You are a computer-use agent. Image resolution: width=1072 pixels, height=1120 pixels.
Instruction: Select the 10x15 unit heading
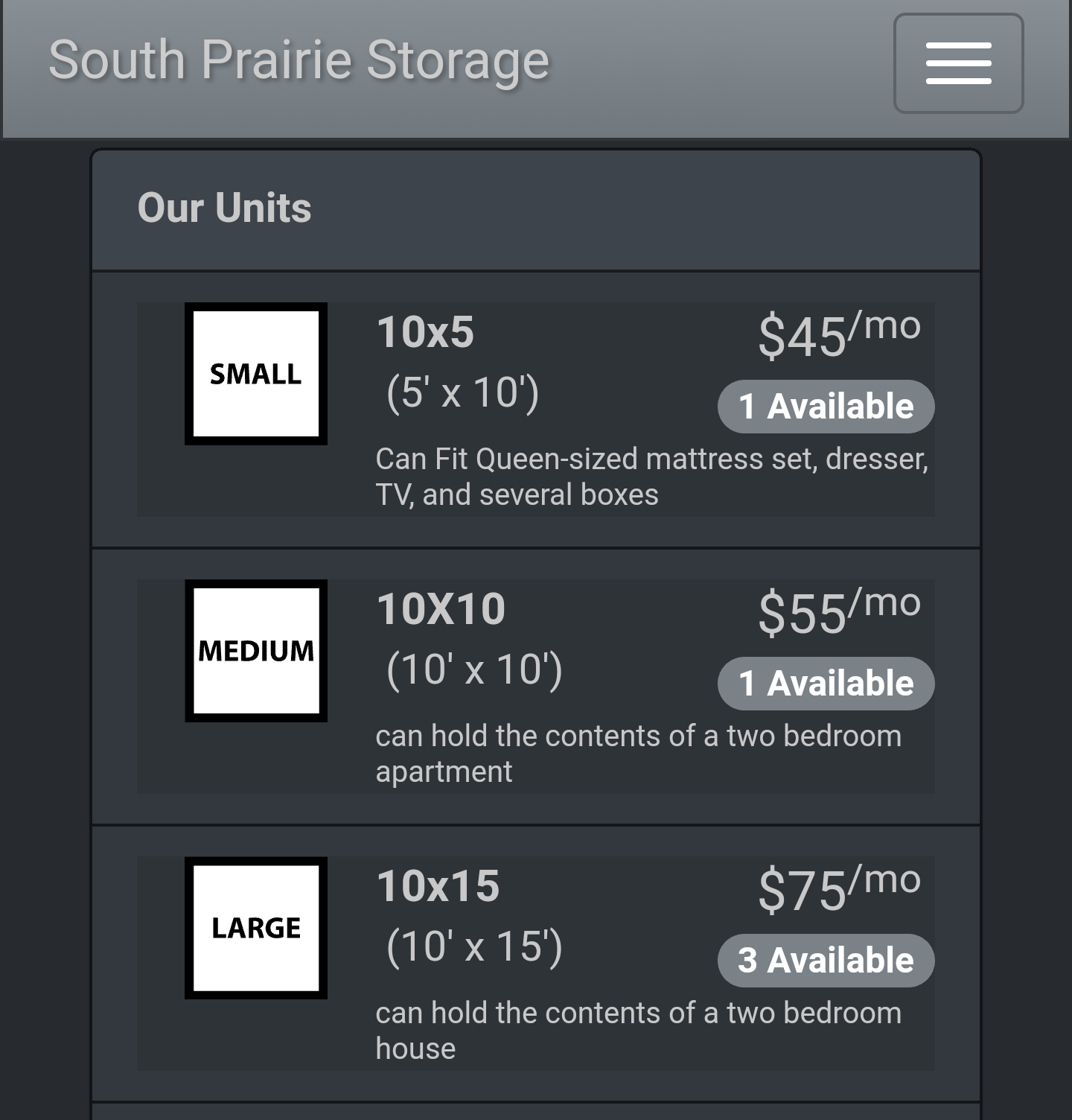(438, 885)
